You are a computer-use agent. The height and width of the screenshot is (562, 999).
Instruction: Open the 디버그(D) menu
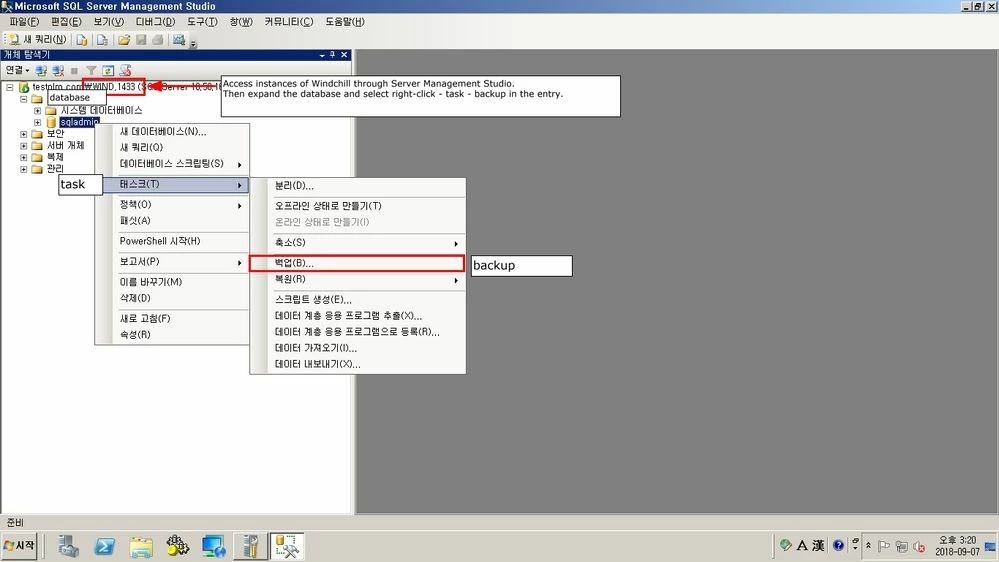tap(155, 22)
